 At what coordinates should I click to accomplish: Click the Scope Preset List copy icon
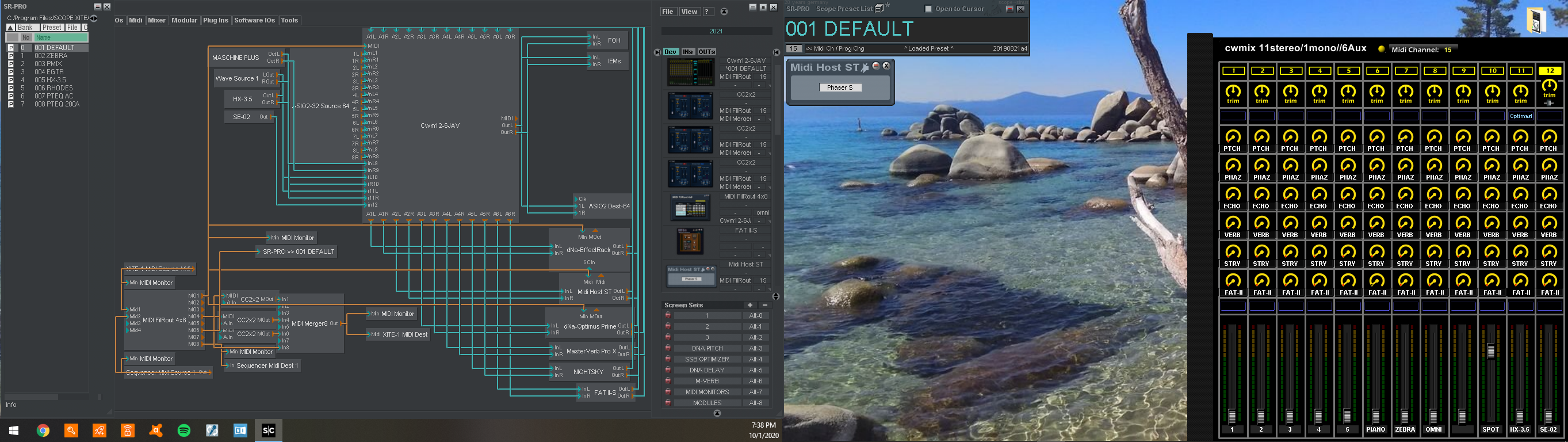pos(879,9)
